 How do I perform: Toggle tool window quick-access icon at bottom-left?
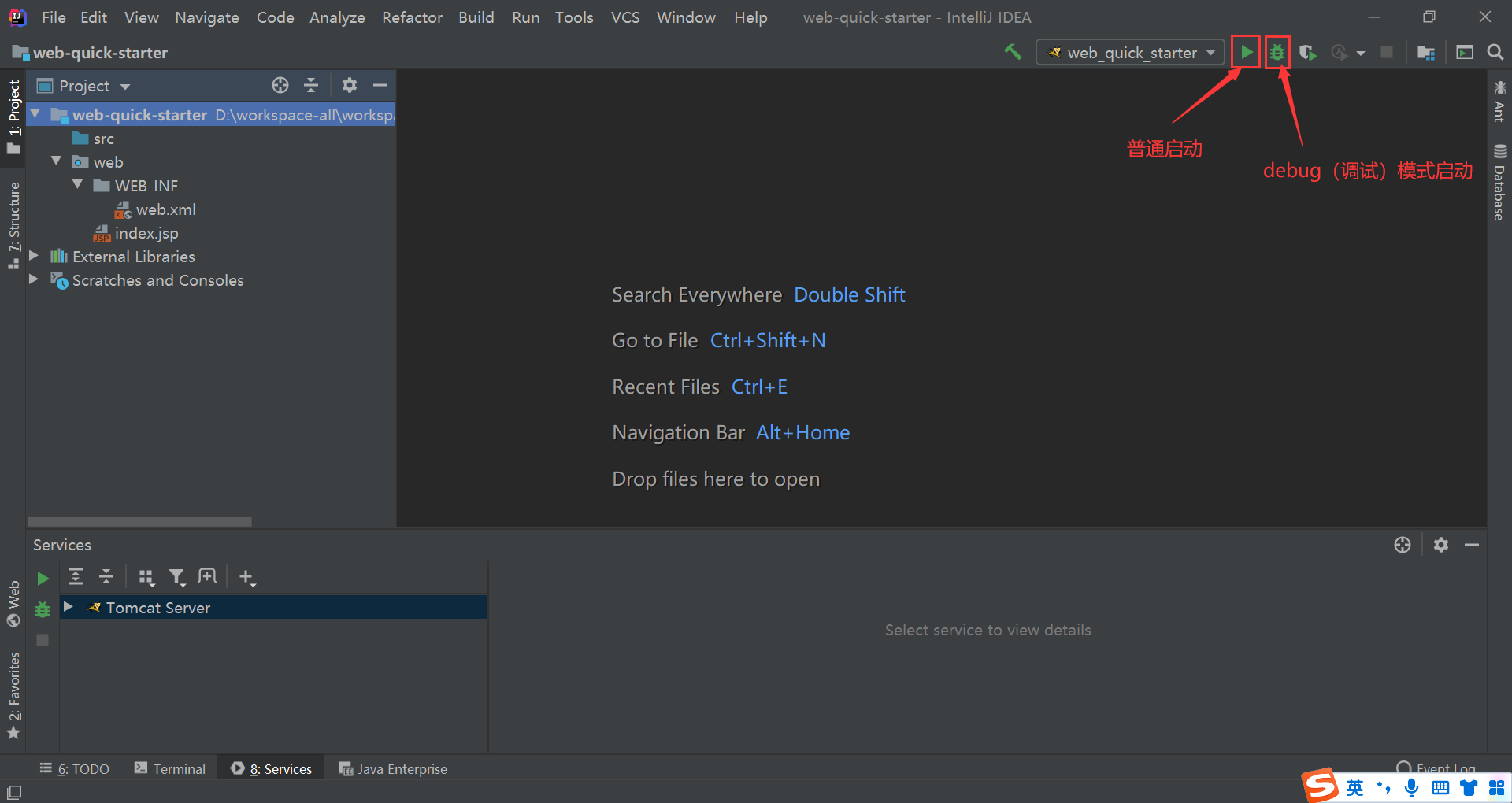coord(14,792)
